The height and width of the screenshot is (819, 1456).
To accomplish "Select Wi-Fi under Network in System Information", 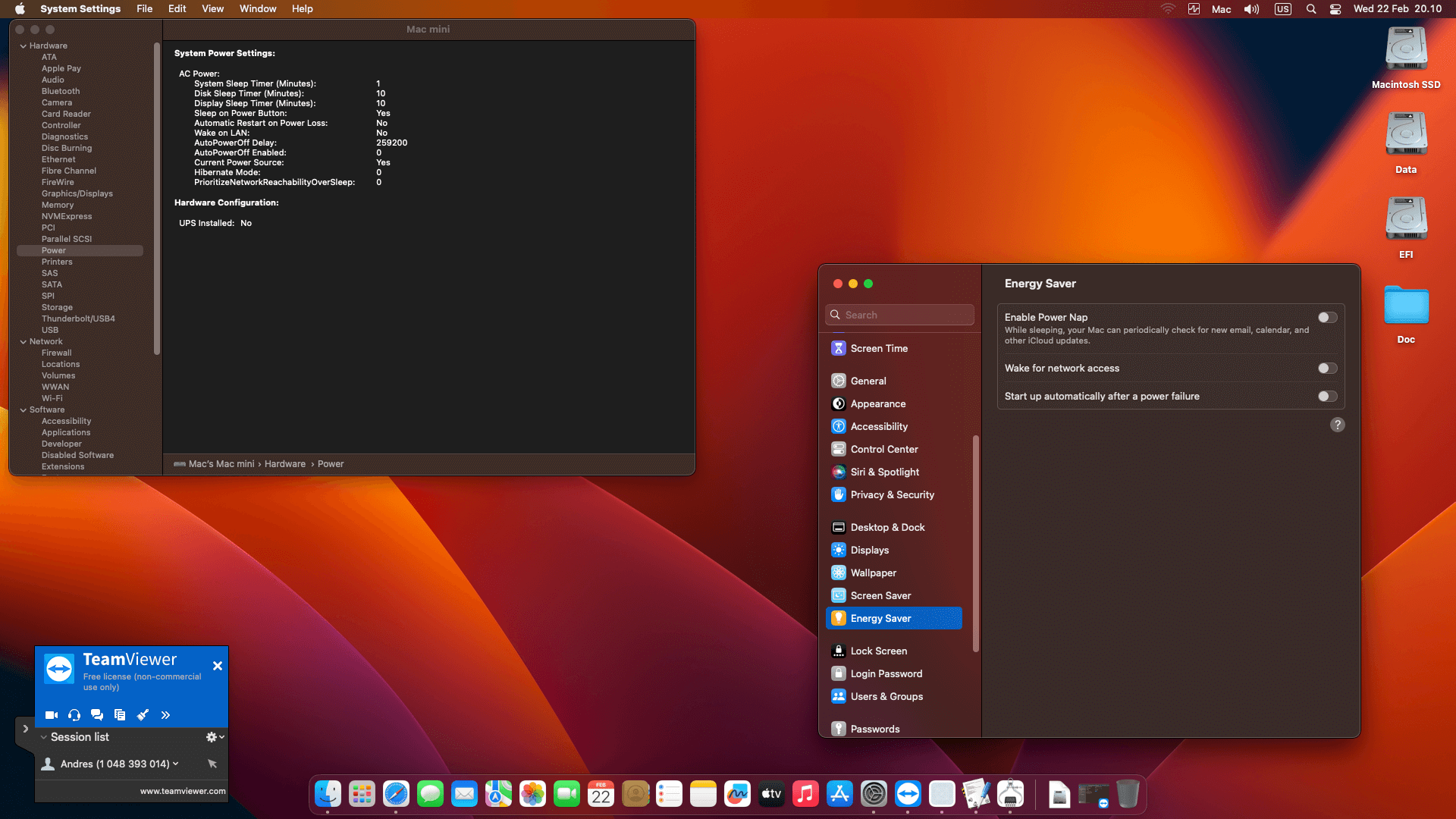I will point(52,398).
